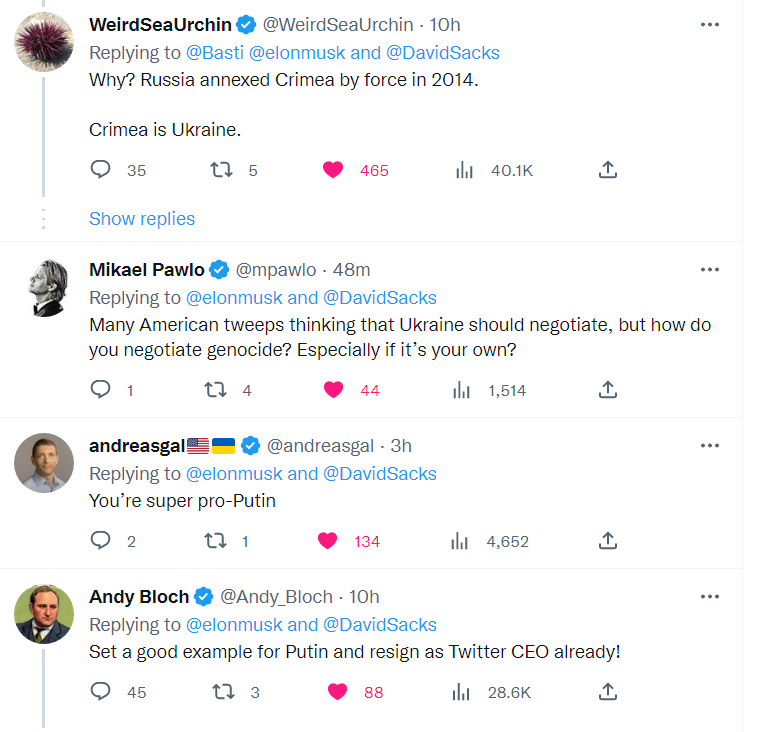Image resolution: width=762 pixels, height=732 pixels.
Task: Share andreasgal's tweet
Action: pos(607,541)
